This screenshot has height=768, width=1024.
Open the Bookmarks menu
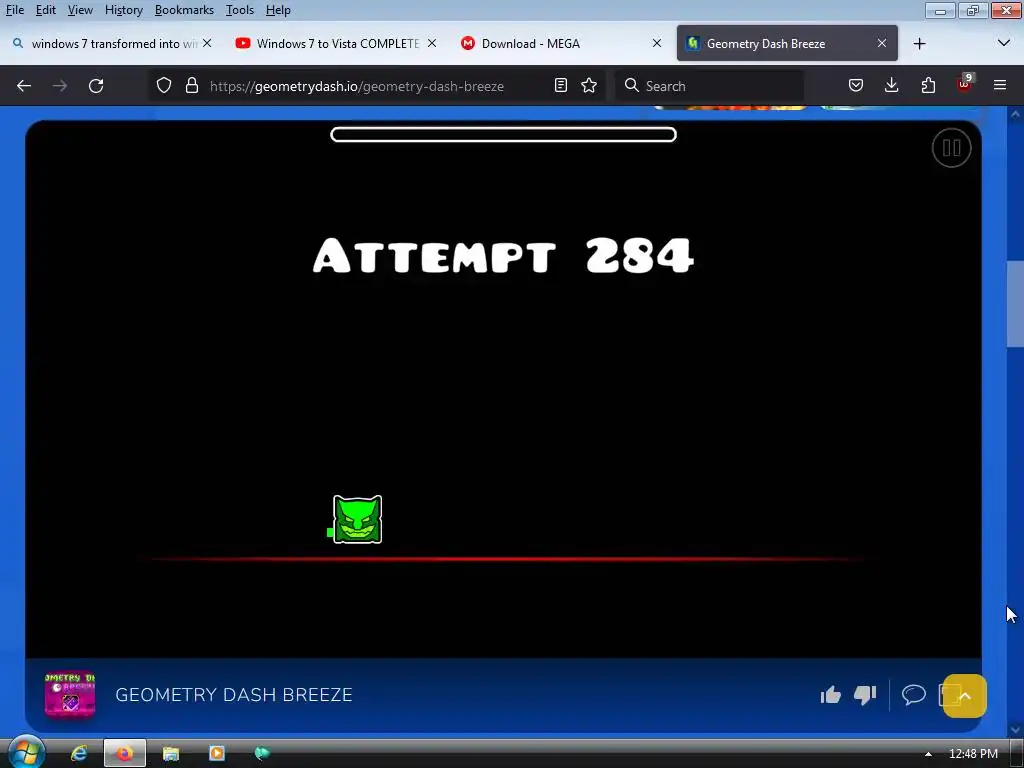tap(184, 10)
